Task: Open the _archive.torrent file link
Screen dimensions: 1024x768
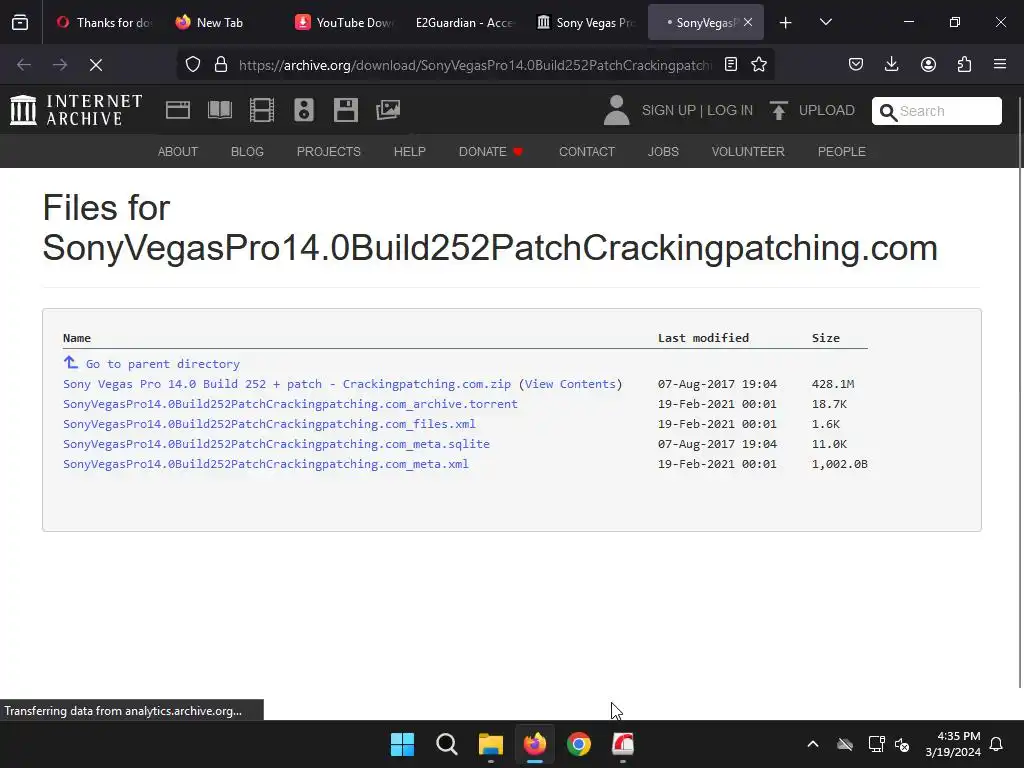Action: coord(290,404)
